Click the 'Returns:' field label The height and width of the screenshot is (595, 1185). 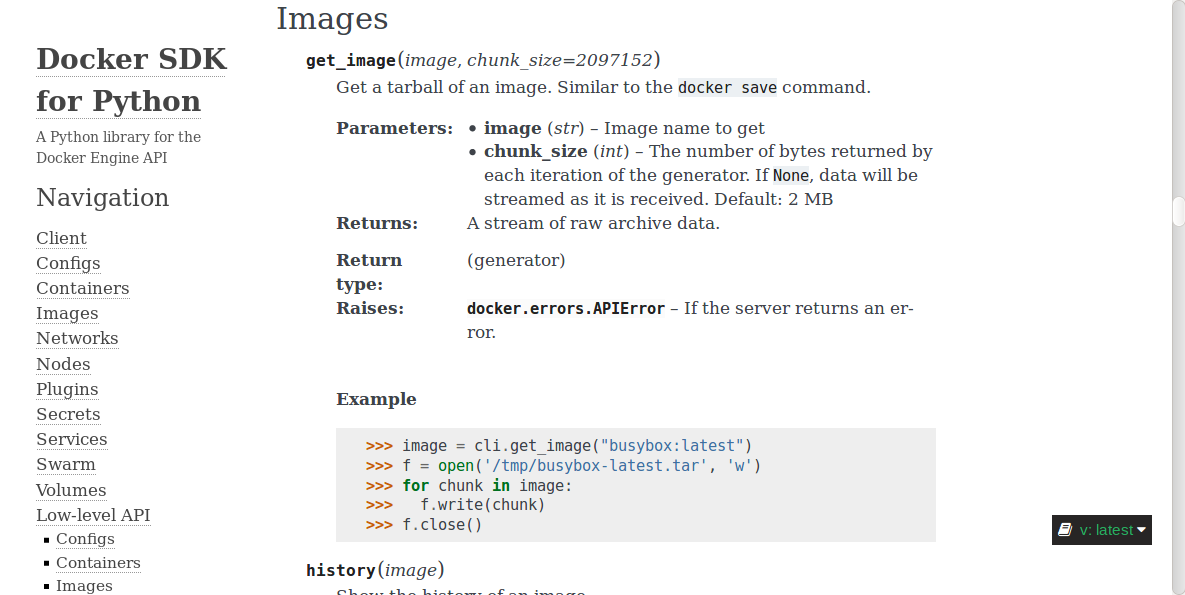pyautogui.click(x=377, y=223)
